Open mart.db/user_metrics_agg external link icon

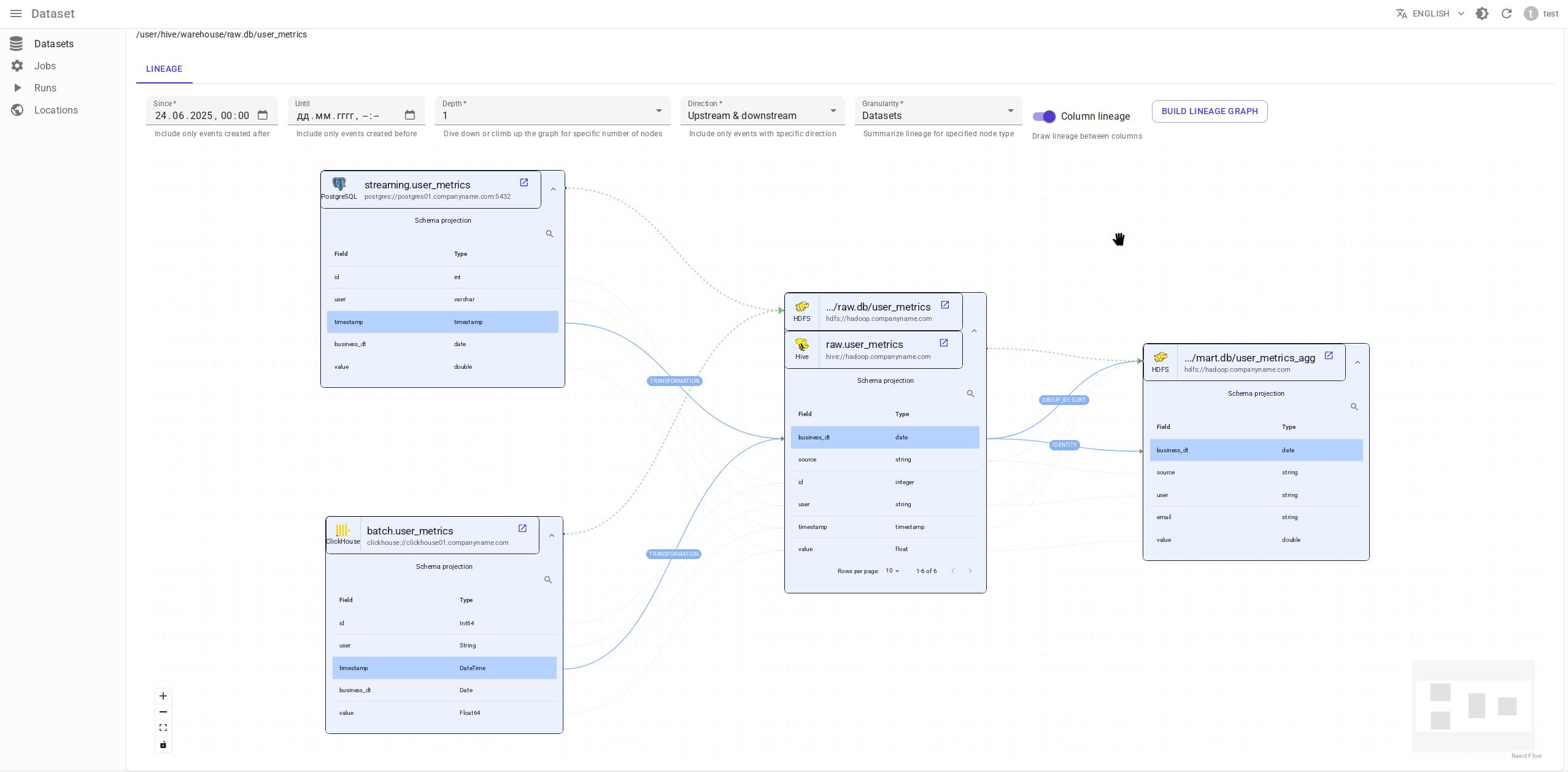1329,356
